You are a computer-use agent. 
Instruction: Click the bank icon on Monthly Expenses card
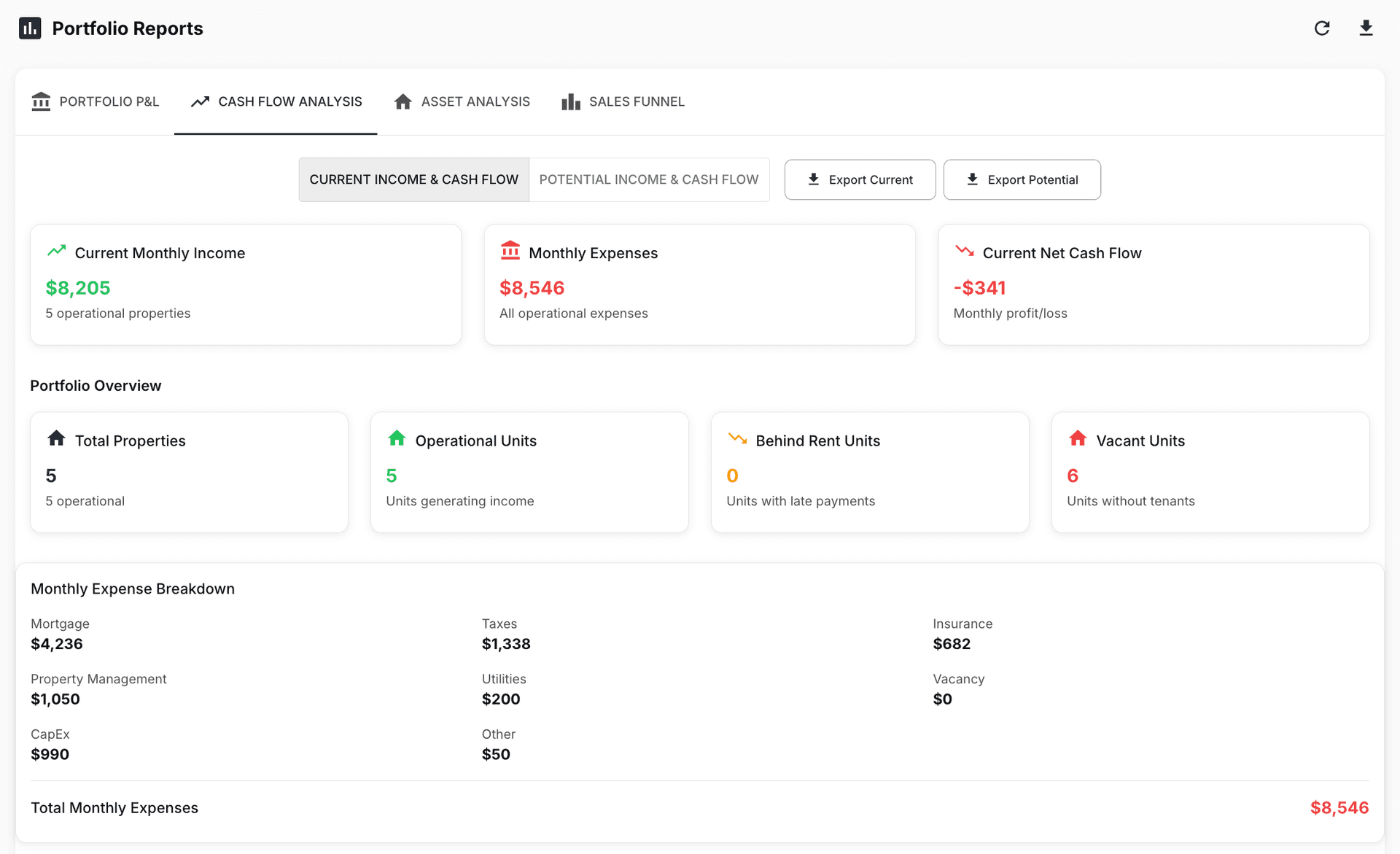tap(510, 251)
